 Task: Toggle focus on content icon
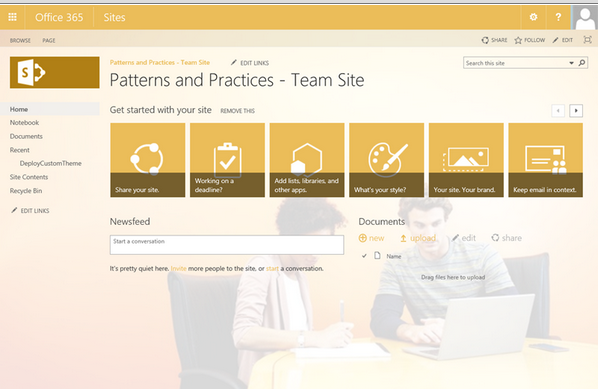tap(587, 40)
